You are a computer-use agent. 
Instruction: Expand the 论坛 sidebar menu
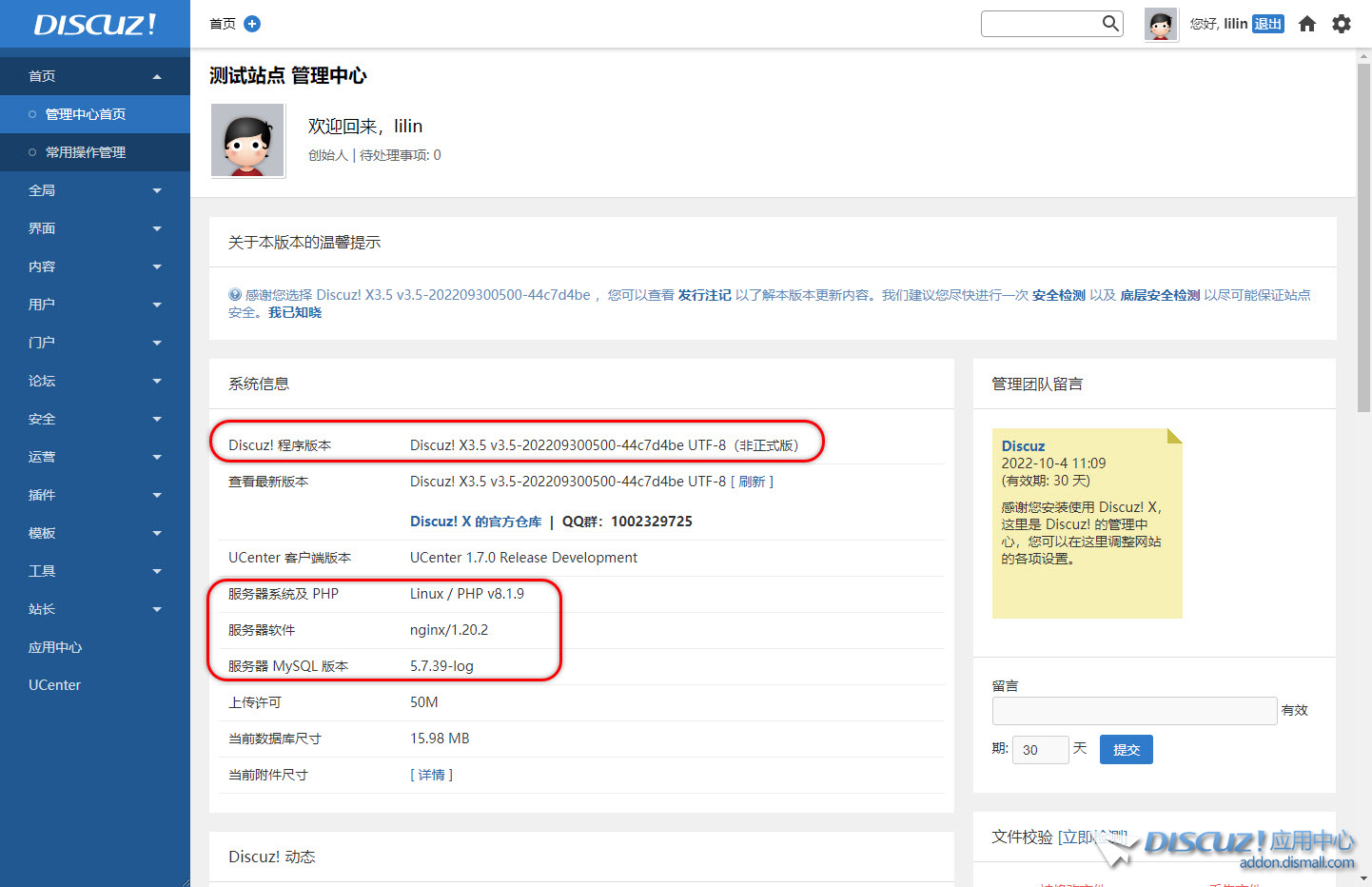pyautogui.click(x=95, y=381)
